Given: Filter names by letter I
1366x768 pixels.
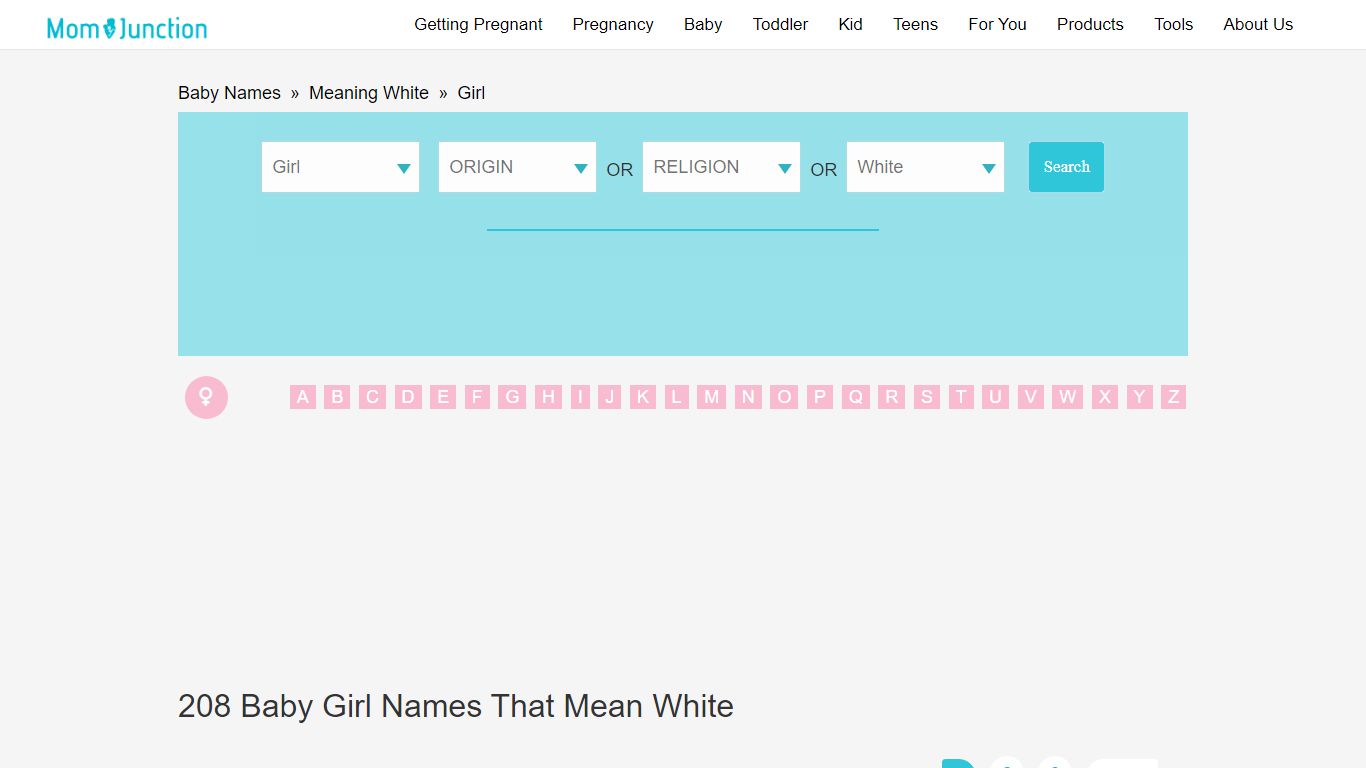Looking at the screenshot, I should (x=580, y=397).
